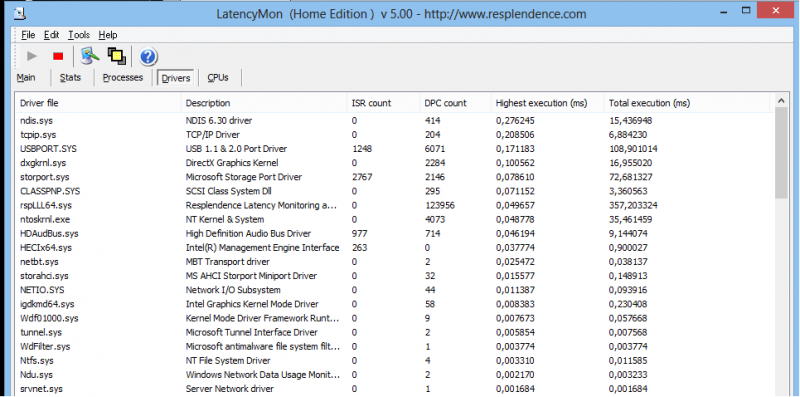Click the DPC count value 123956

coord(439,206)
